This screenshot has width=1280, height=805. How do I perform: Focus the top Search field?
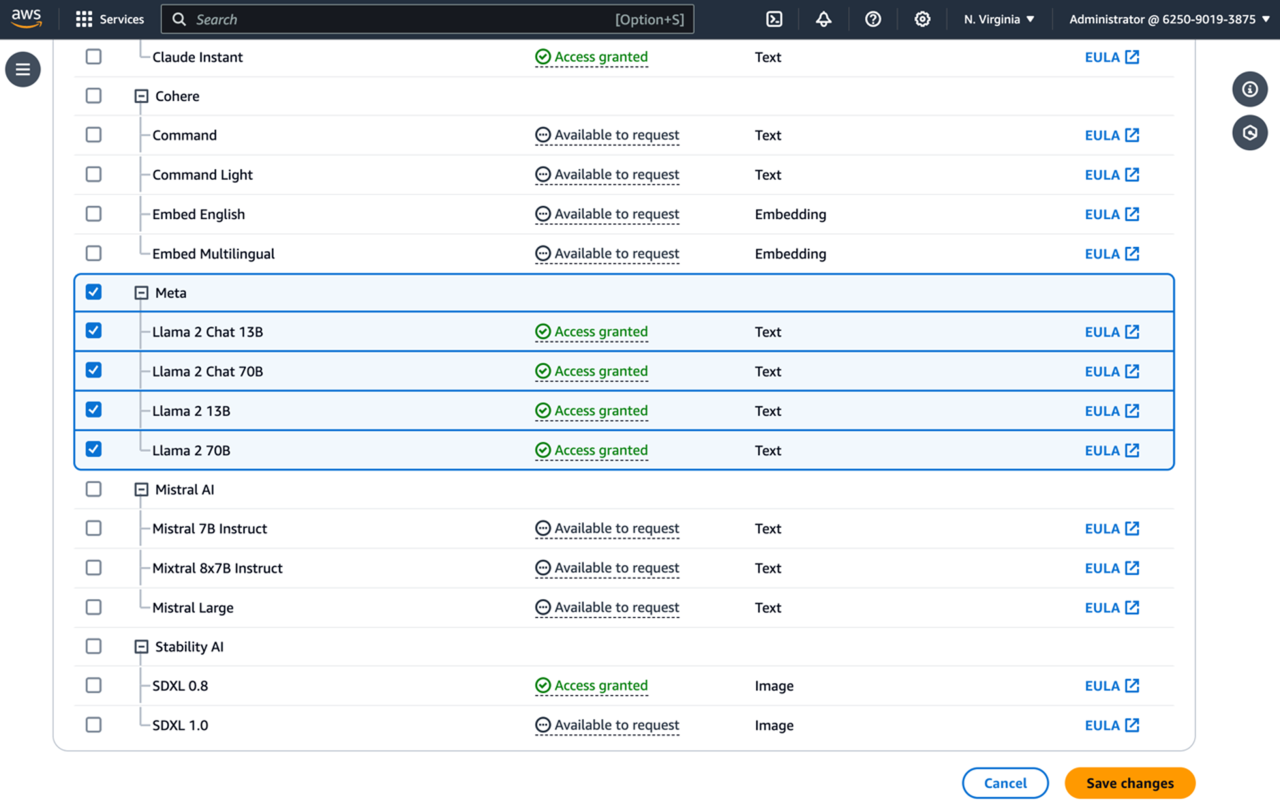427,19
